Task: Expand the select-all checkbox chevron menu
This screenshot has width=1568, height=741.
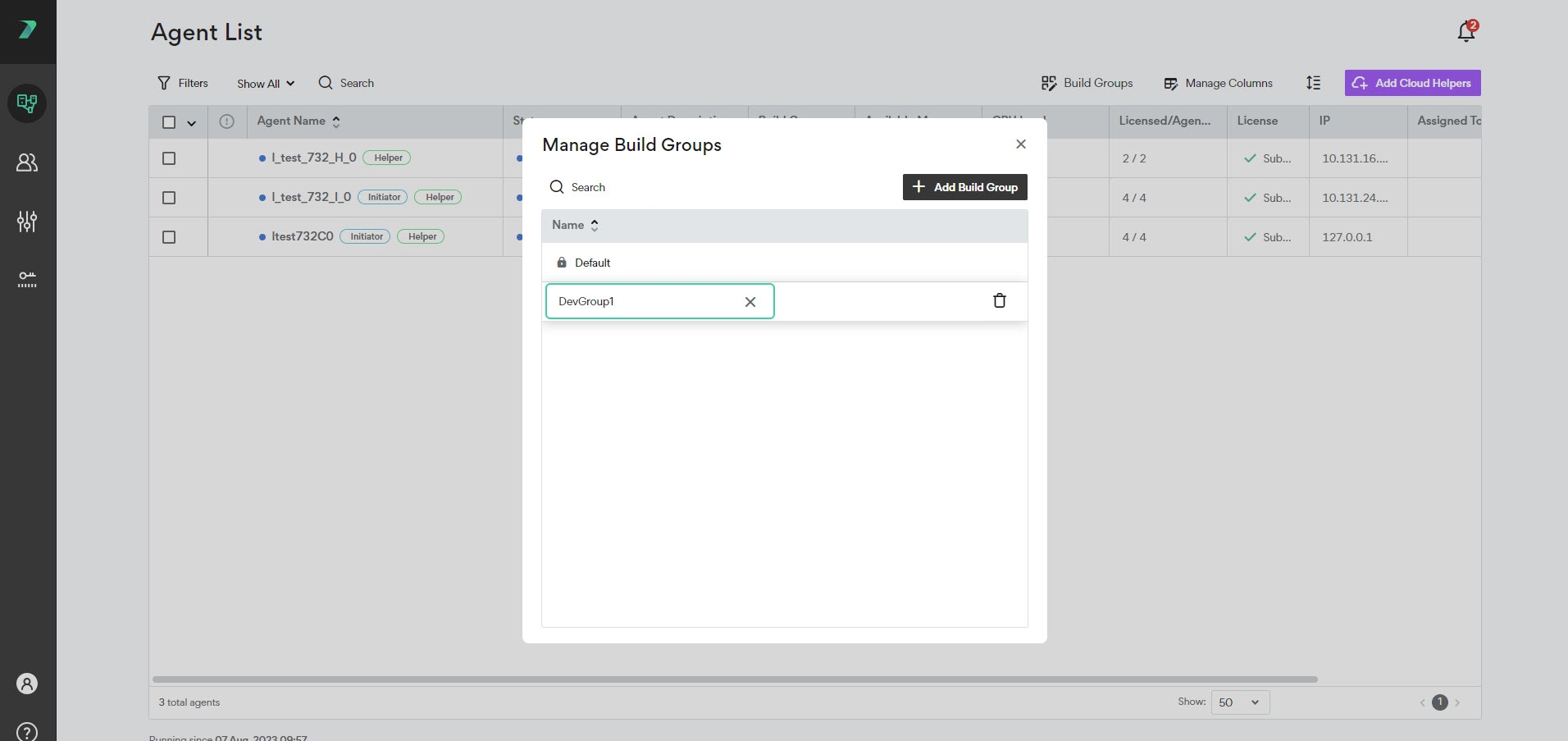Action: pos(192,123)
